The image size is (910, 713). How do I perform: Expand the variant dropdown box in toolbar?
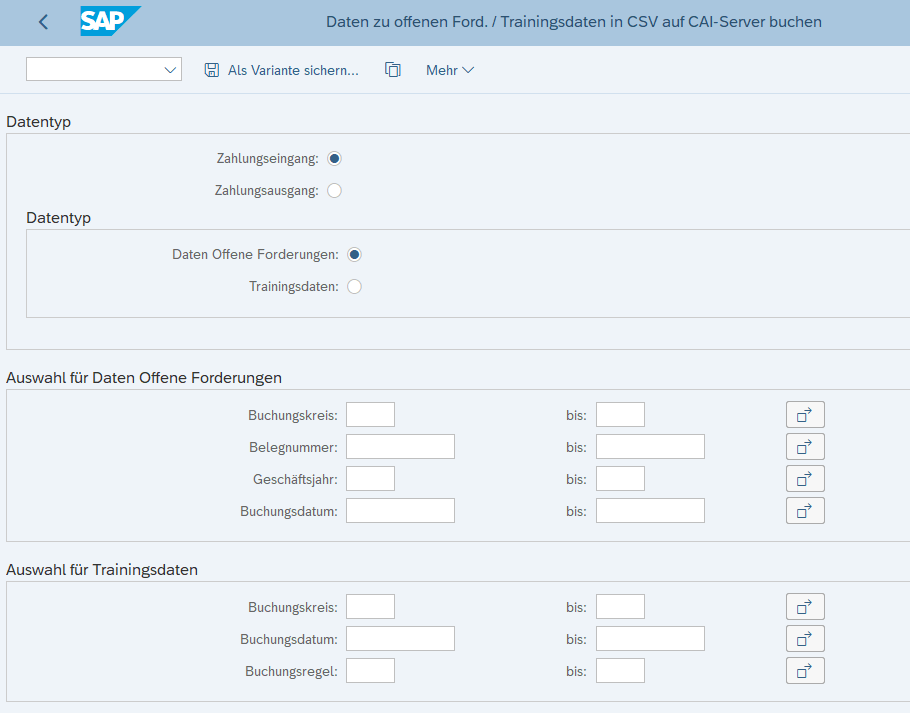[169, 70]
